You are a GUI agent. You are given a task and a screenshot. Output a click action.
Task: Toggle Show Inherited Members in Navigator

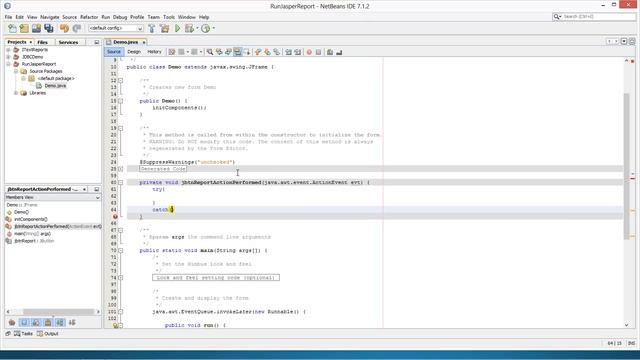pos(12,322)
